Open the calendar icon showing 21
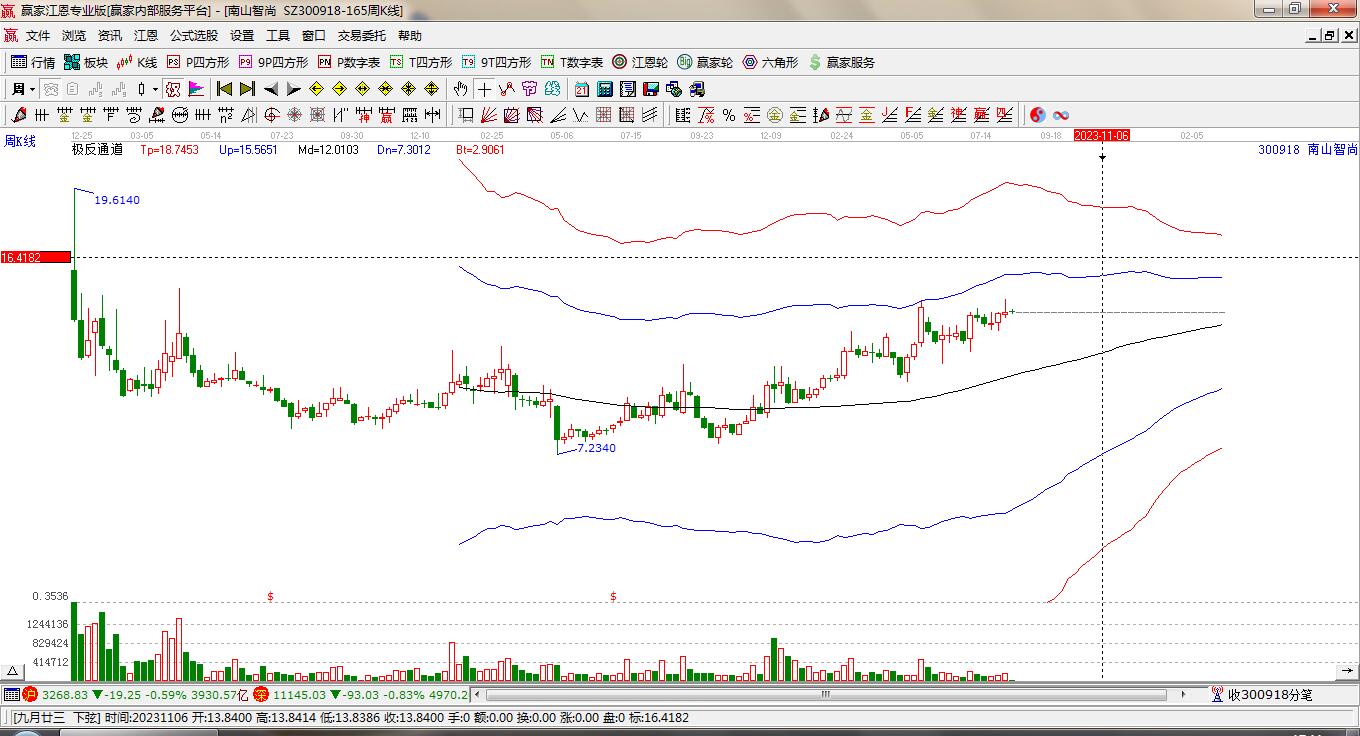Screen dimensions: 1360x736 click(582, 89)
